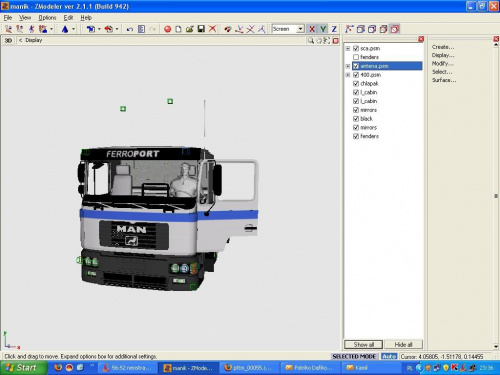500x375 pixels.
Task: Click the 3D viewport type button
Action: tap(8, 40)
